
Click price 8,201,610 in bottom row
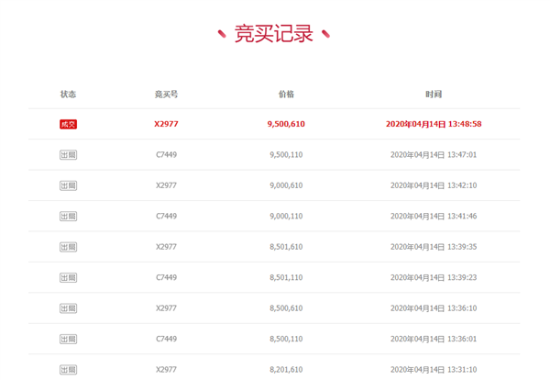point(286,369)
